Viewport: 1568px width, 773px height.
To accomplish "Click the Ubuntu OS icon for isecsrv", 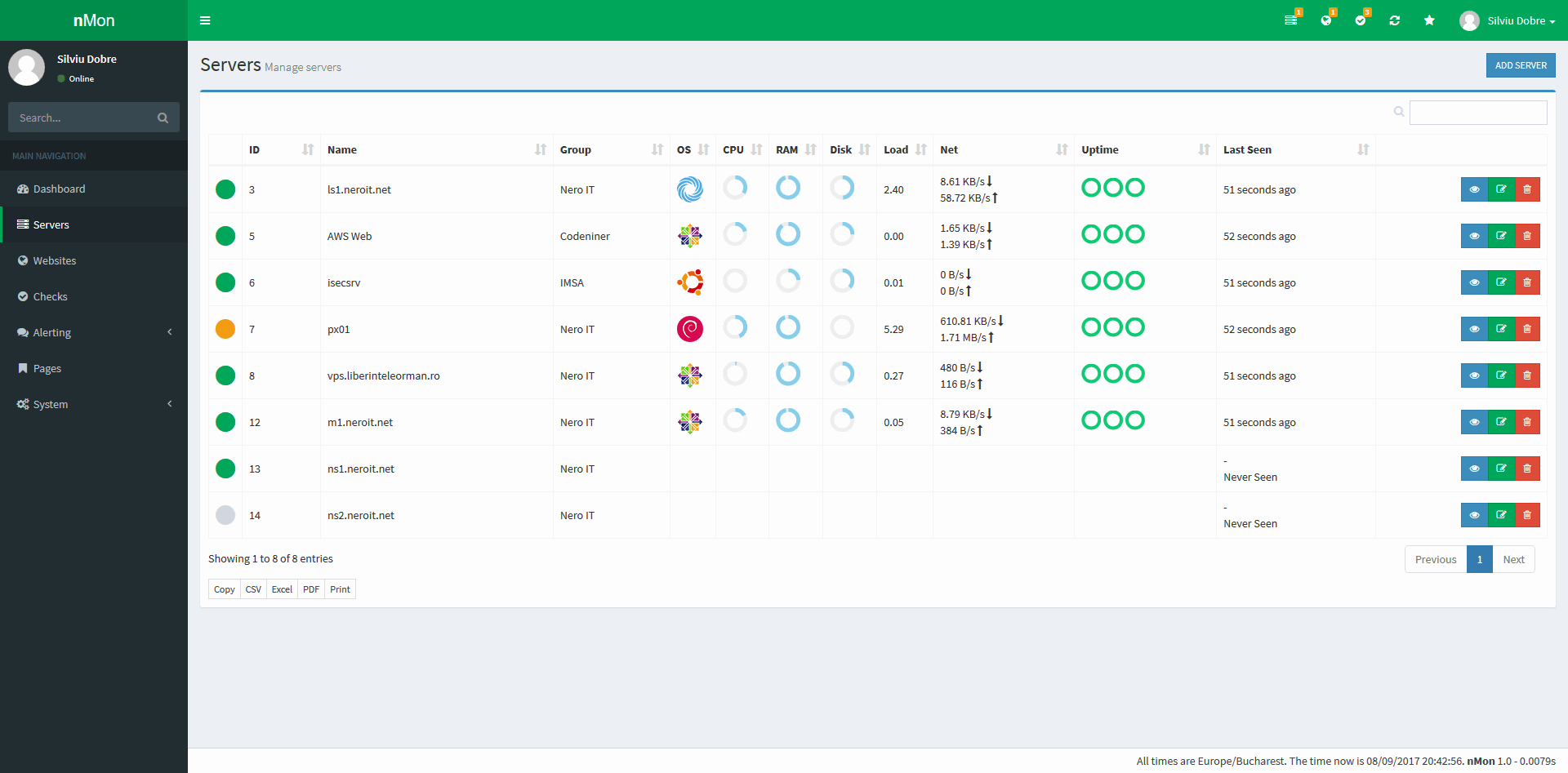I will (690, 282).
